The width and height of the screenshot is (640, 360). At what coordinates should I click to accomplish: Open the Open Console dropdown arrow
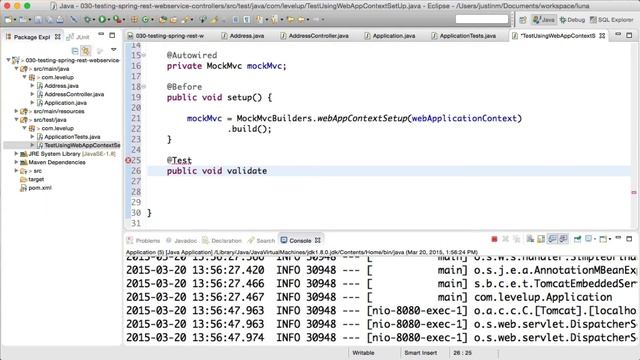pyautogui.click(x=610, y=239)
